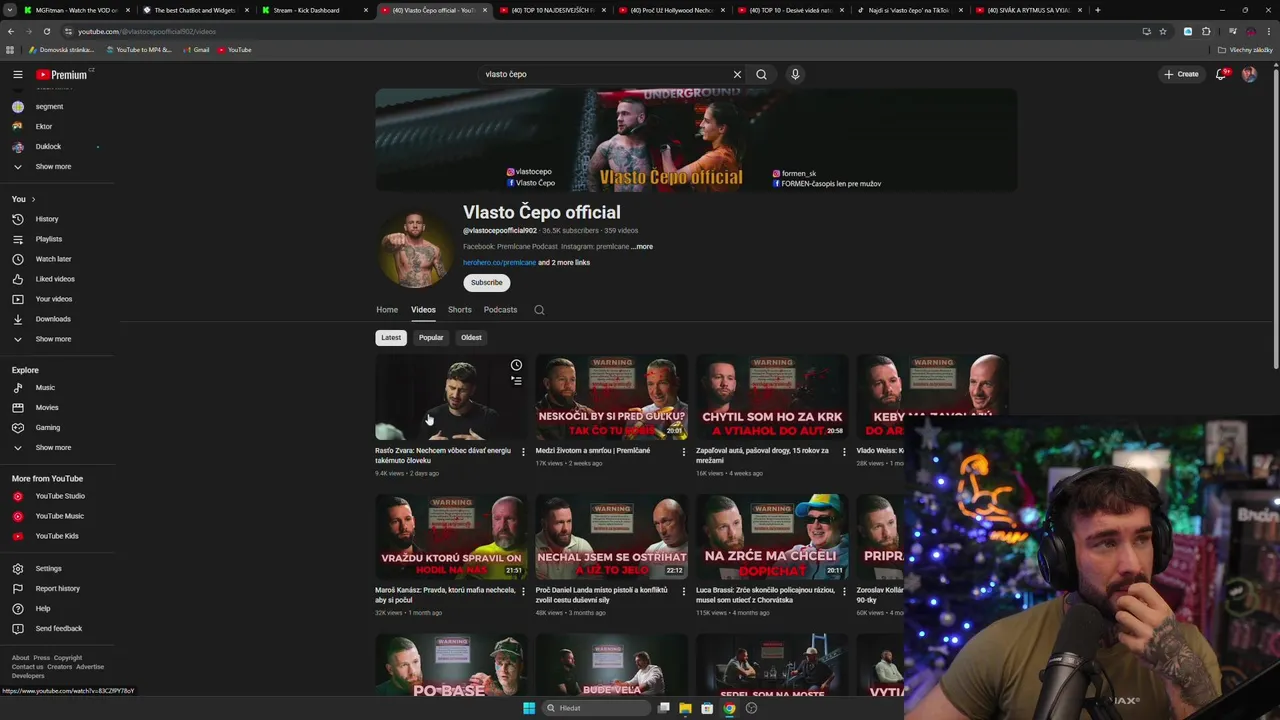Click the channel profile picture

415,249
